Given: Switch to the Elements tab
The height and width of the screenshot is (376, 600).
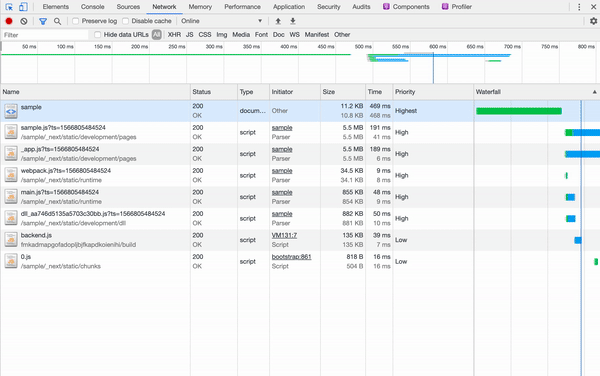Looking at the screenshot, I should 56,7.
